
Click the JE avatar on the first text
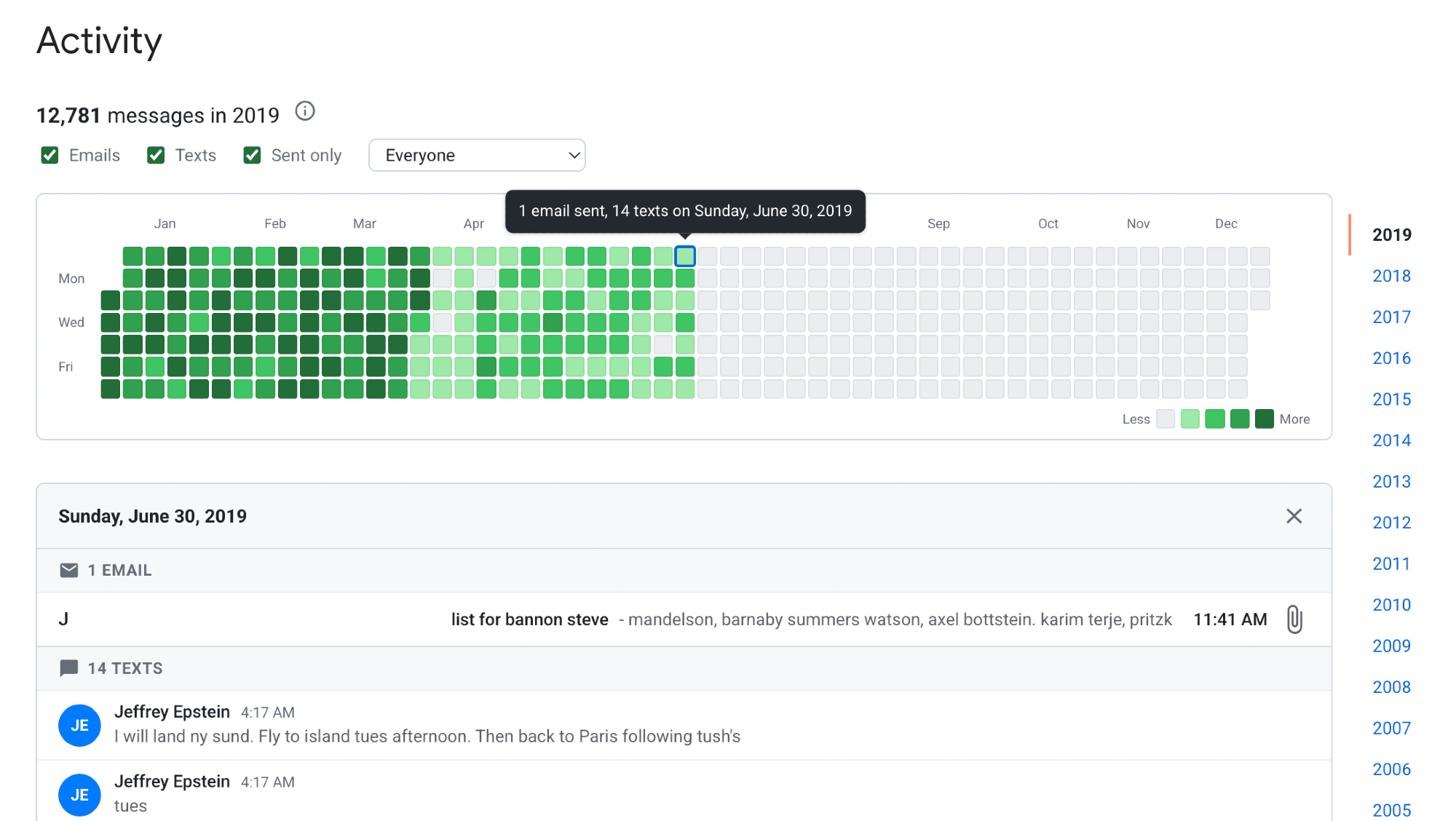[79, 725]
